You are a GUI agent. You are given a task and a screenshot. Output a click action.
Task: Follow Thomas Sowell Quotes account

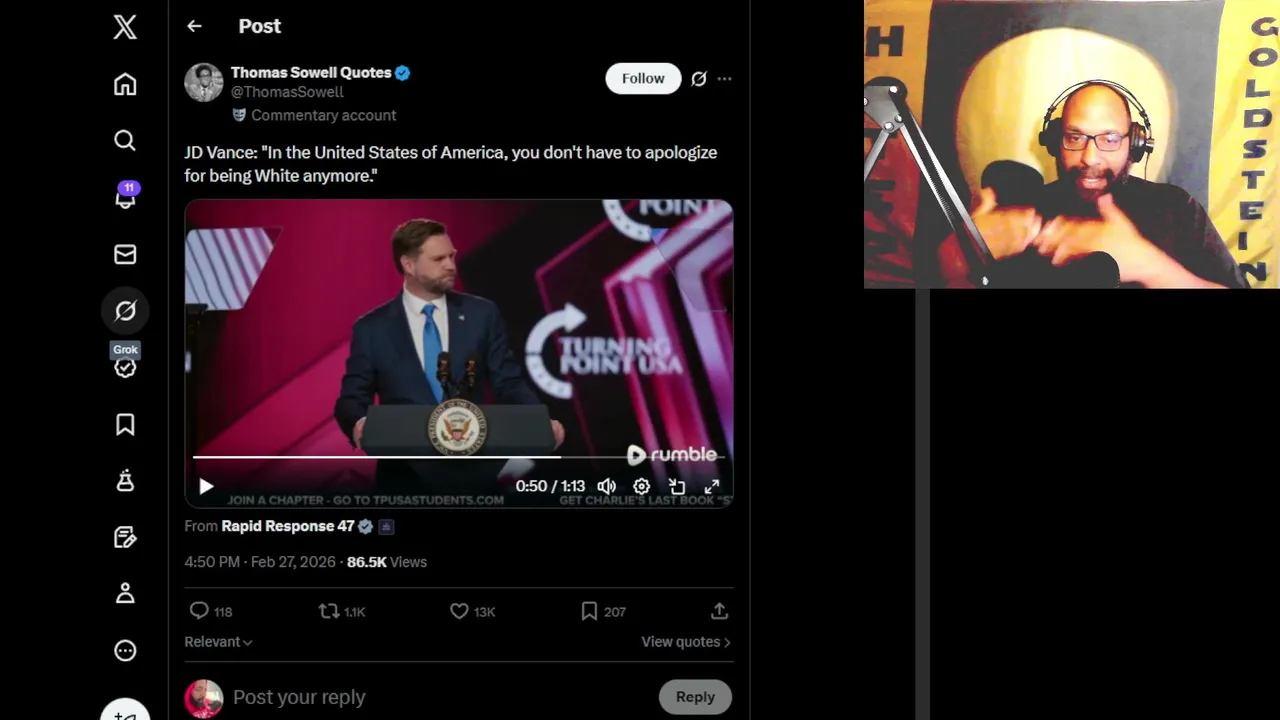[x=643, y=79]
